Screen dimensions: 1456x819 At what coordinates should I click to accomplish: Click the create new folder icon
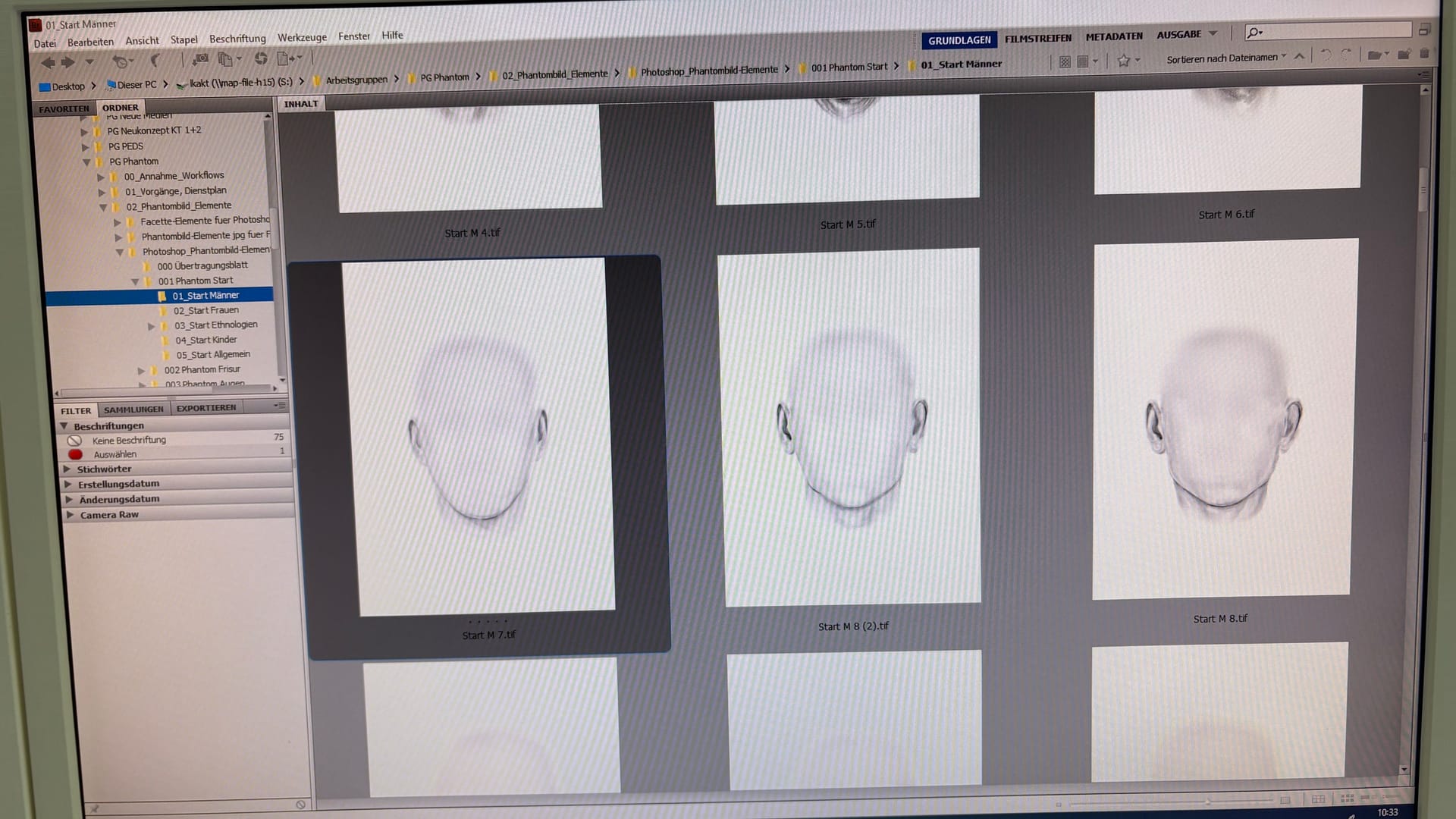coord(1402,54)
